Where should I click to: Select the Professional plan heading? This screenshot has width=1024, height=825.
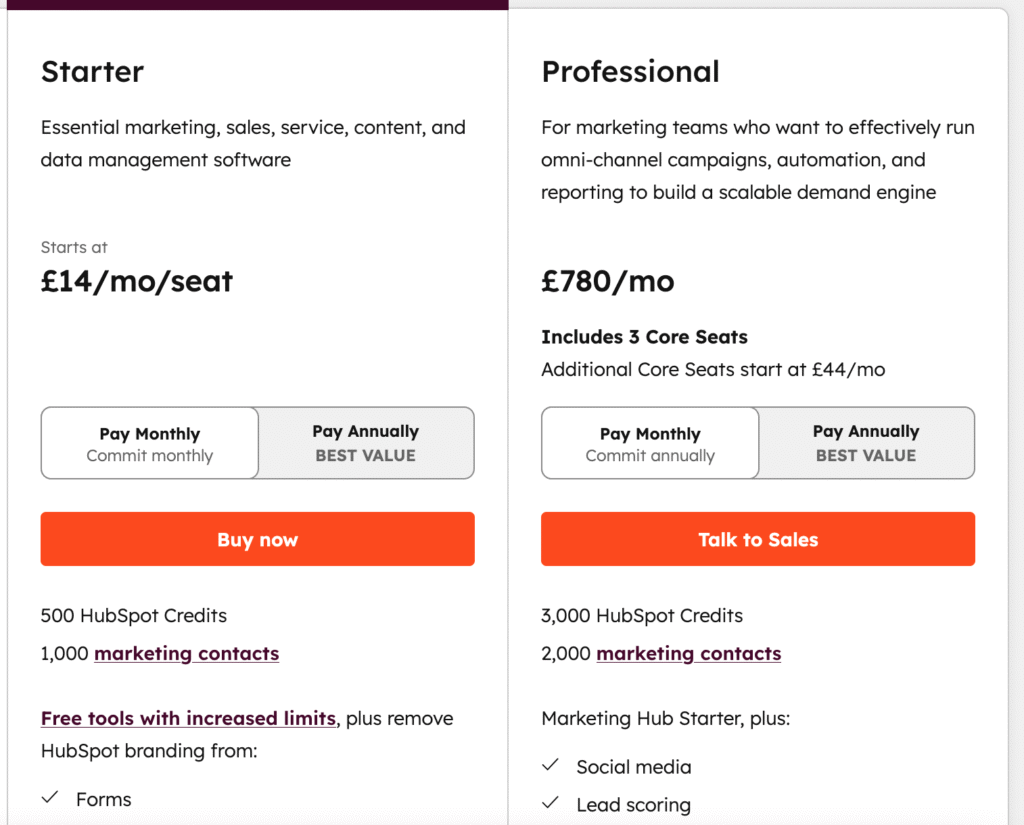[x=631, y=71]
